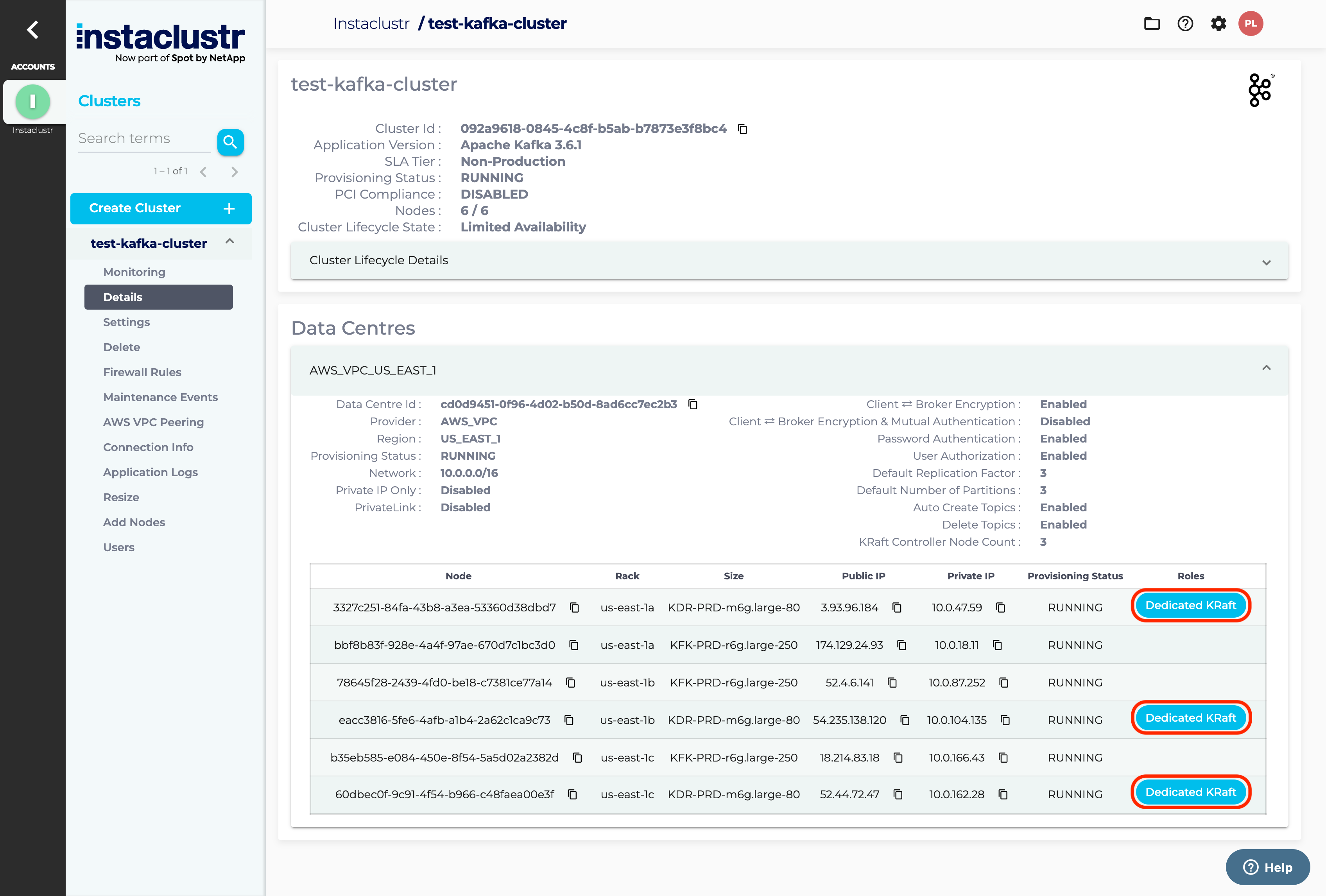The image size is (1326, 896).
Task: Copy public IP 3.93.96.184
Action: pyautogui.click(x=897, y=607)
